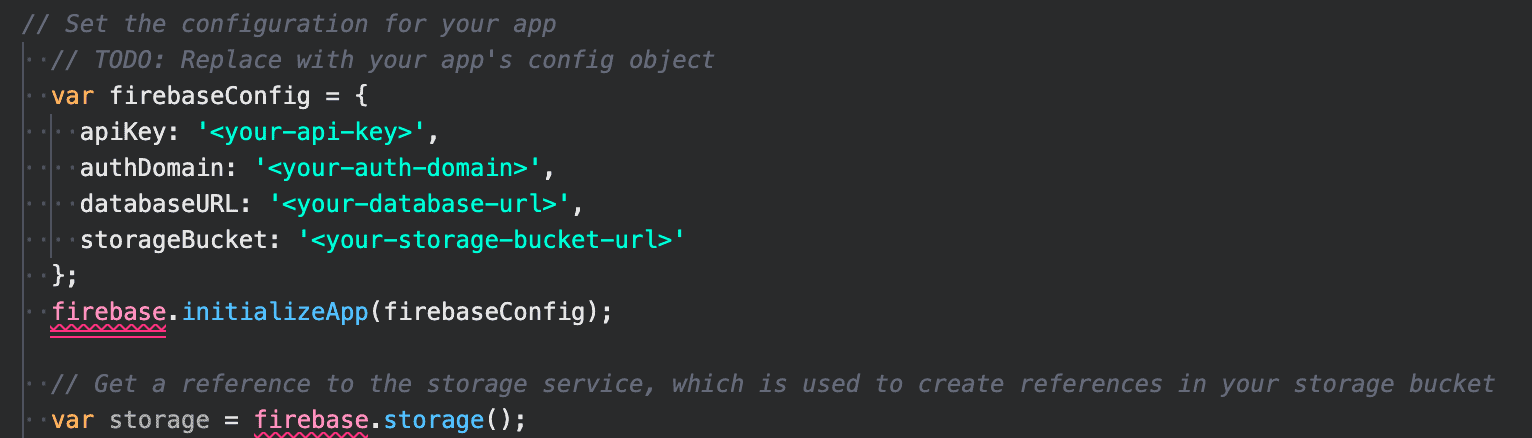The height and width of the screenshot is (438, 1532).
Task: Click the storage() method call
Action: pos(441,420)
